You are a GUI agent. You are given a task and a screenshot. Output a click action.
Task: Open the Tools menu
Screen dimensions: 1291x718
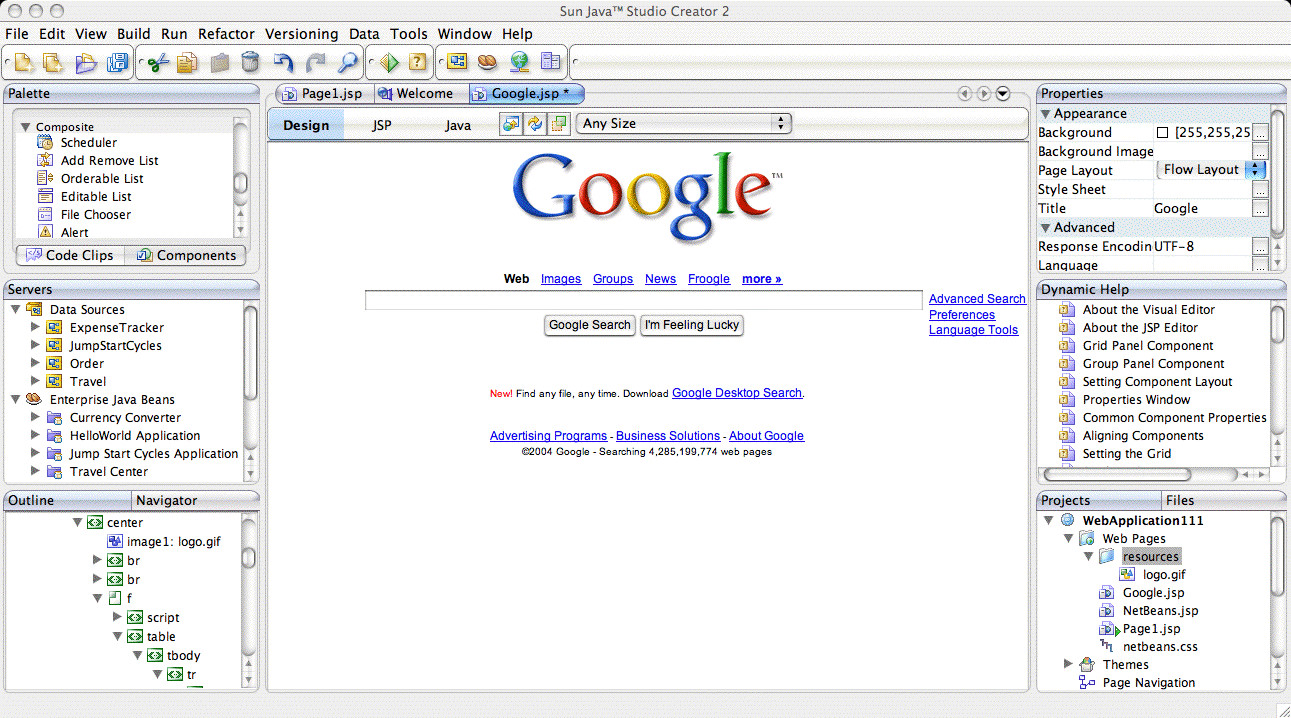click(408, 34)
